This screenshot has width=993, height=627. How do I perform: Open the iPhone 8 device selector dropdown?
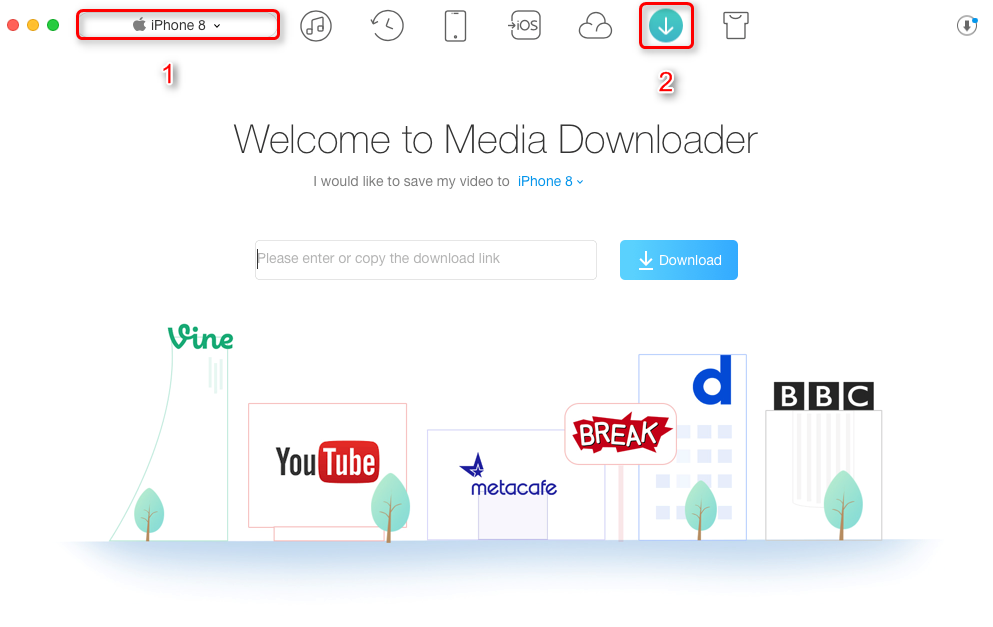[x=177, y=25]
